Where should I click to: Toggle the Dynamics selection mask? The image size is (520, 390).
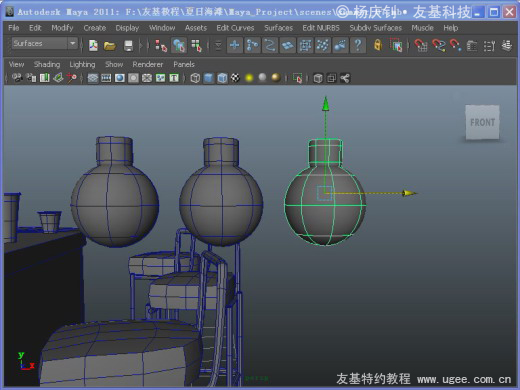click(323, 45)
